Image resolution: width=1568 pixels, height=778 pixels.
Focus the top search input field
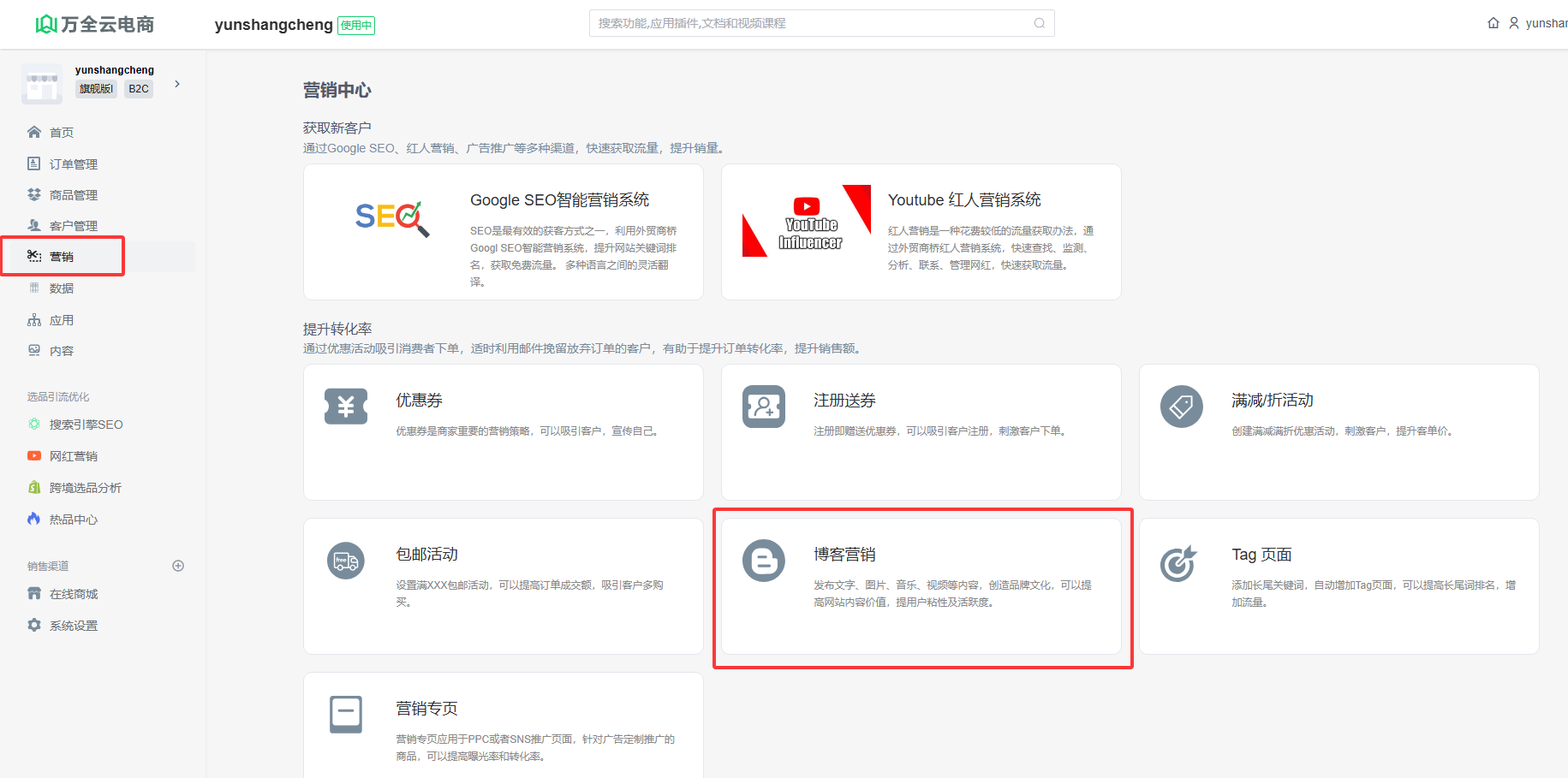(809, 23)
